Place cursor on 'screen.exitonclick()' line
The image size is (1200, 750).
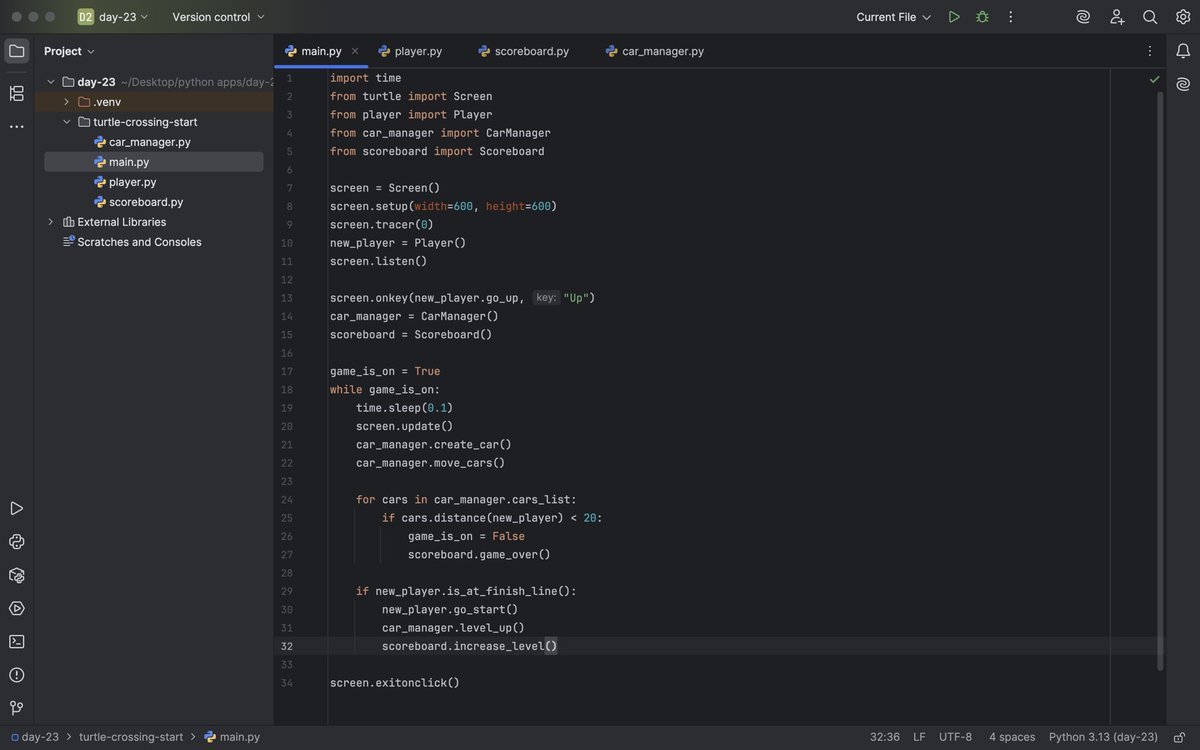tap(395, 683)
